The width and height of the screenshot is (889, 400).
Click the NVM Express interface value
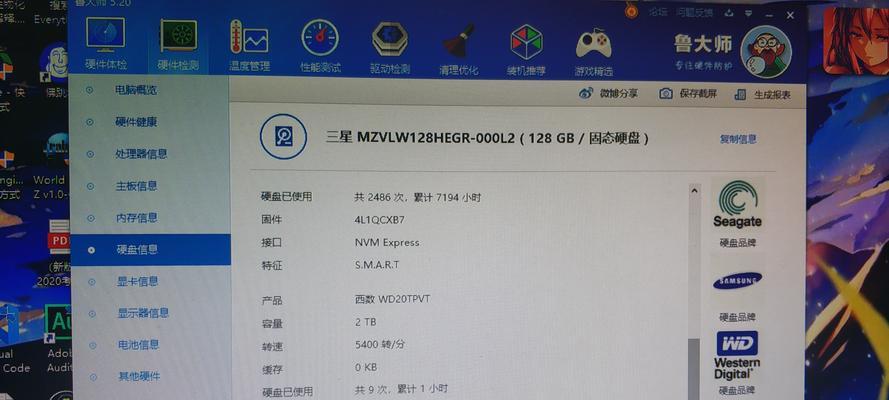click(387, 242)
